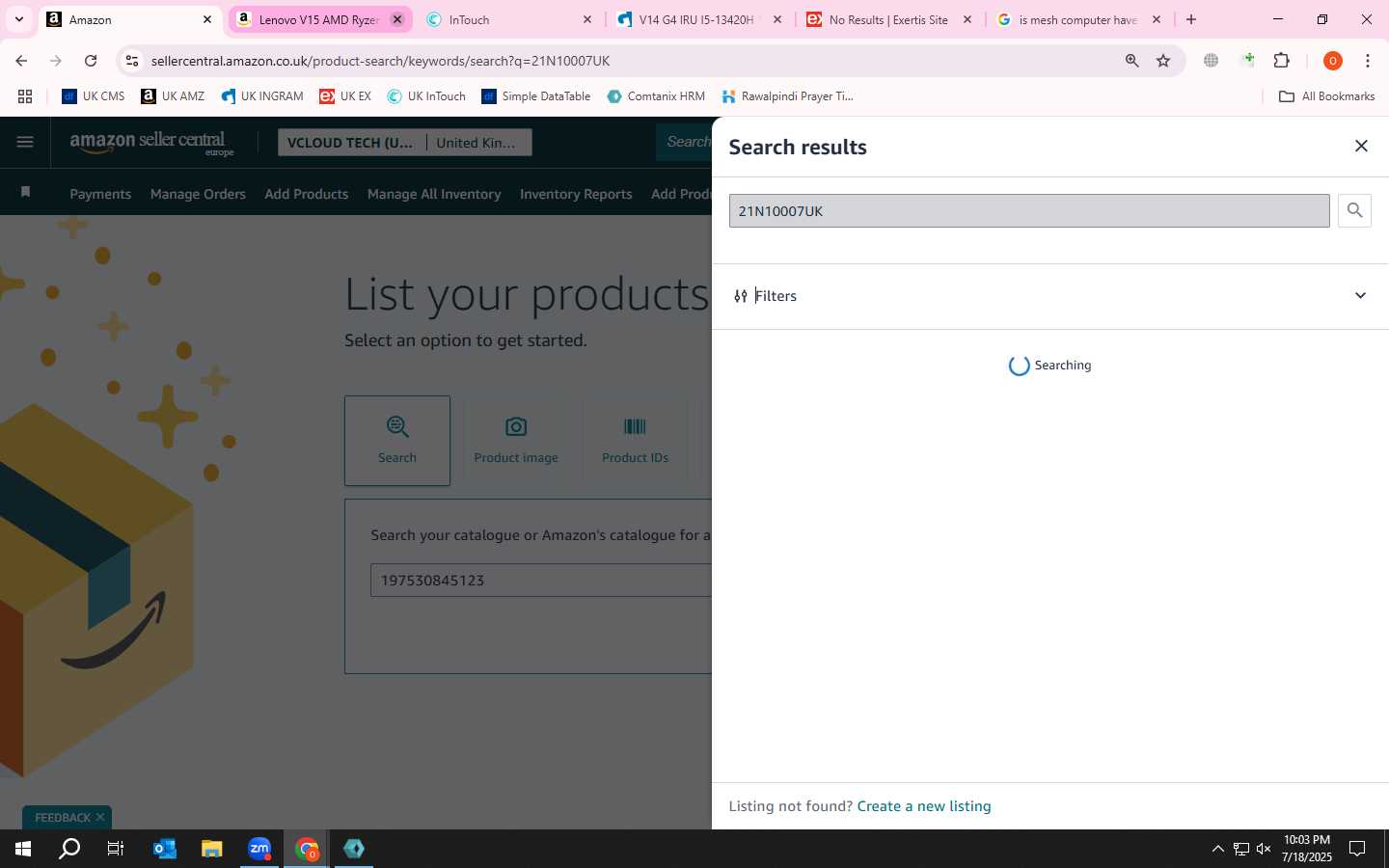The width and height of the screenshot is (1389, 868).
Task: Open Payments menu item
Action: [x=100, y=194]
